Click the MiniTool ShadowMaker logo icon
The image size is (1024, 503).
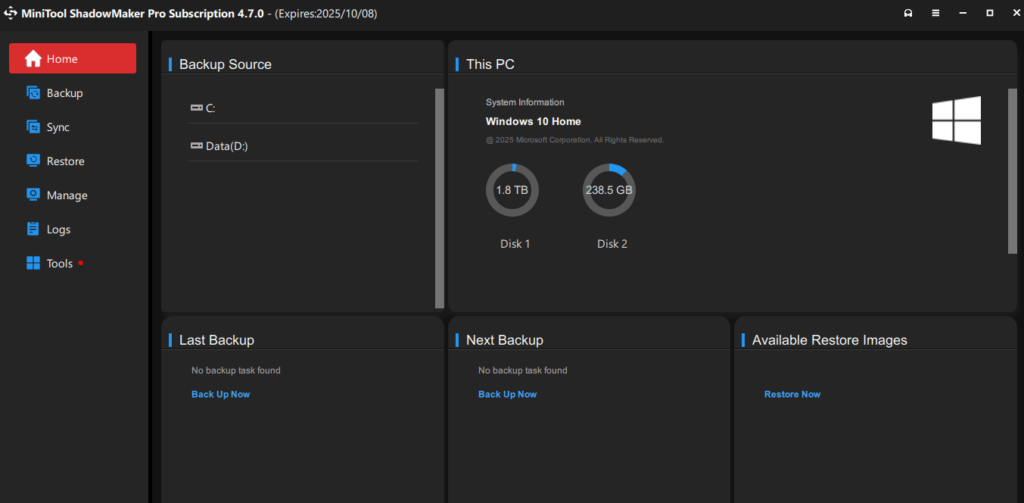(11, 13)
